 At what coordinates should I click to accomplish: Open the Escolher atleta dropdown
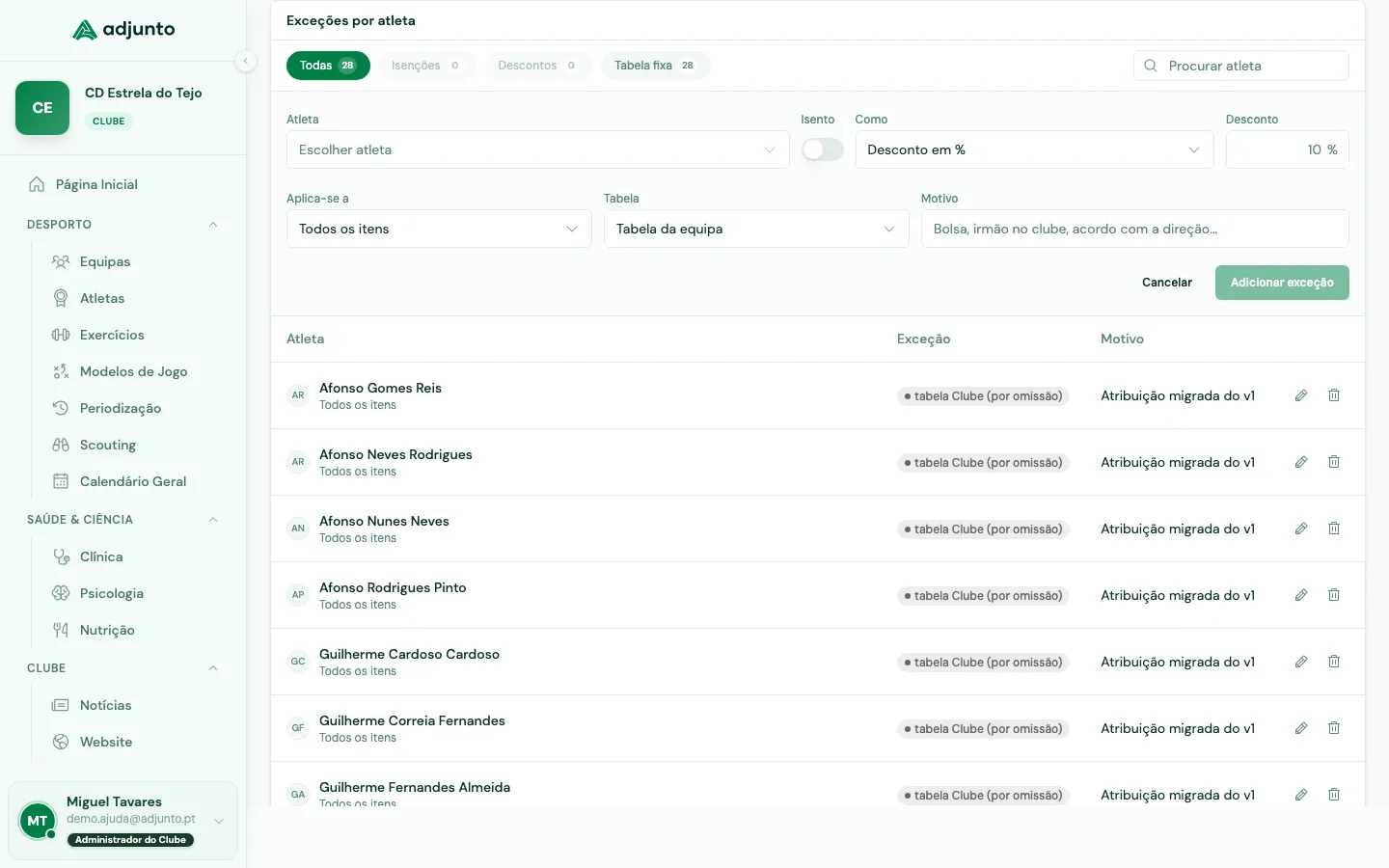click(x=537, y=149)
